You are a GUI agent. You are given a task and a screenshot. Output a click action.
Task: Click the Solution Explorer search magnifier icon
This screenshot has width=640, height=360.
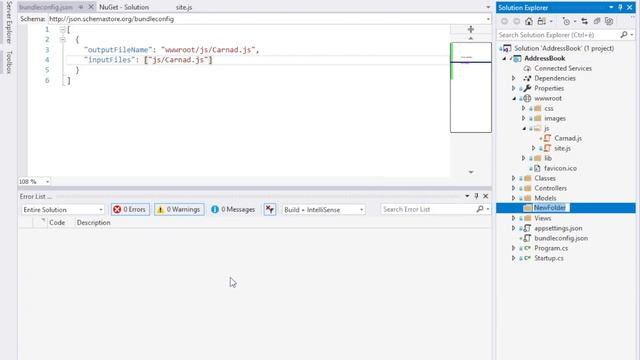coord(624,35)
